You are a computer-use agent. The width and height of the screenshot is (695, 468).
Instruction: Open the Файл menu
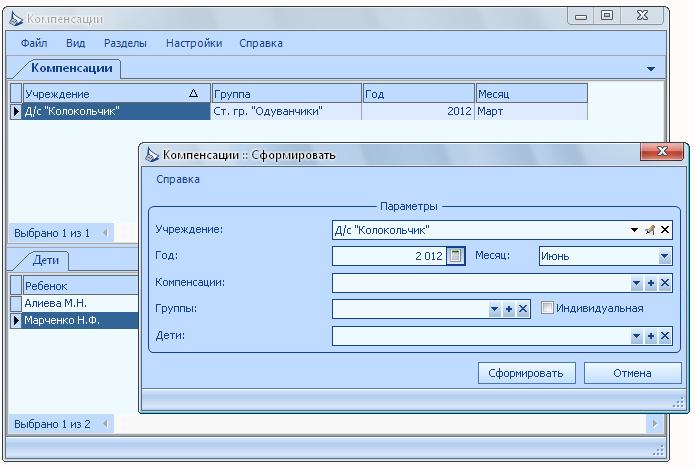click(34, 43)
